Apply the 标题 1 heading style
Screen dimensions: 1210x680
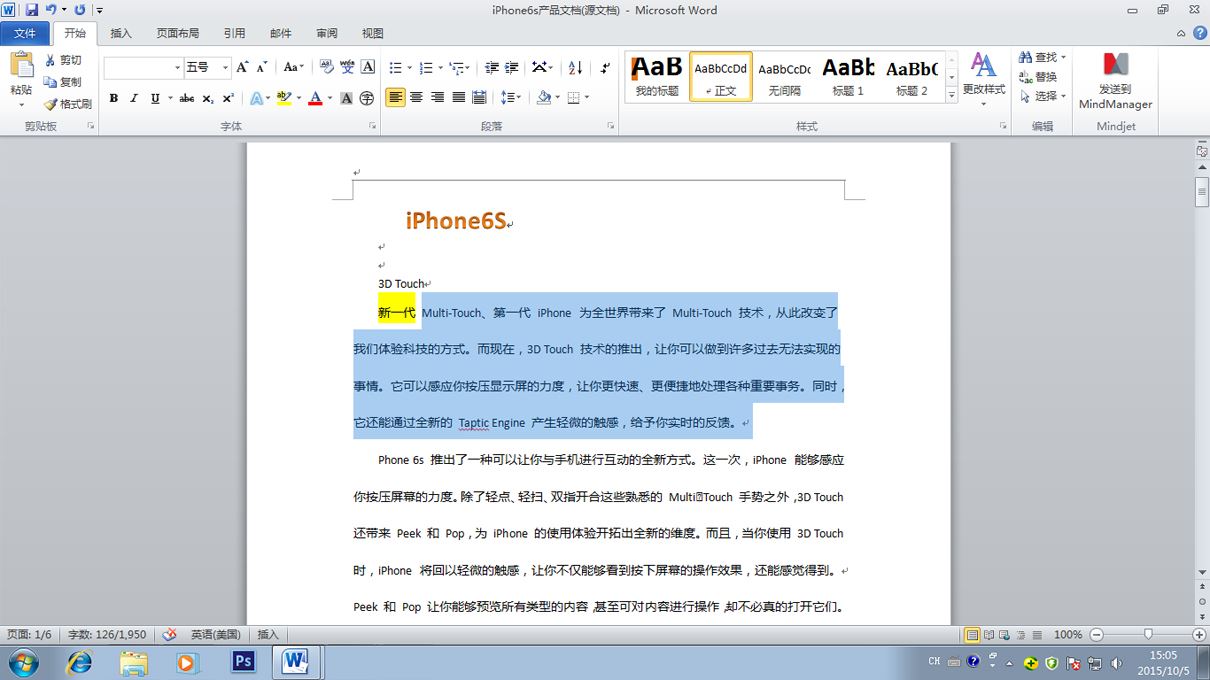point(848,76)
